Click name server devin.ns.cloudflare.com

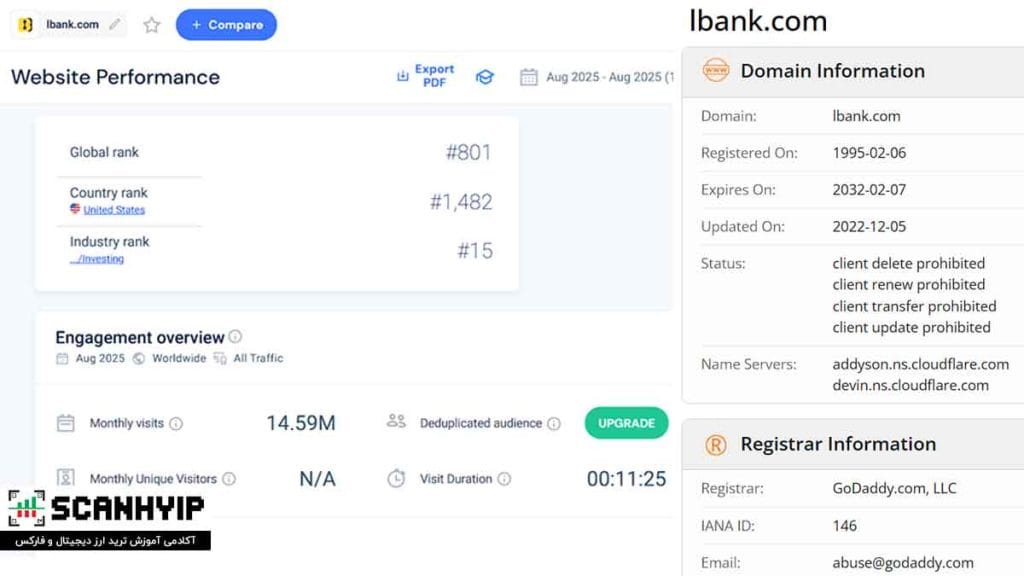tap(910, 385)
